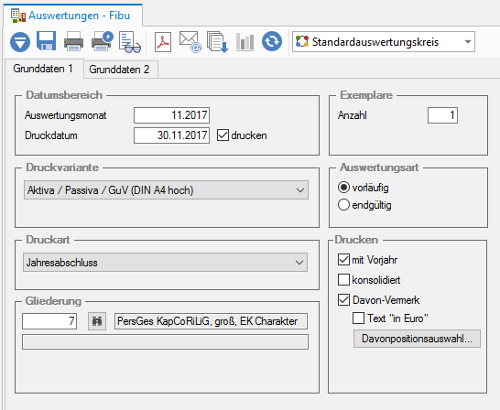The image size is (500, 410).
Task: Click the blue refresh arrows icon
Action: [272, 41]
